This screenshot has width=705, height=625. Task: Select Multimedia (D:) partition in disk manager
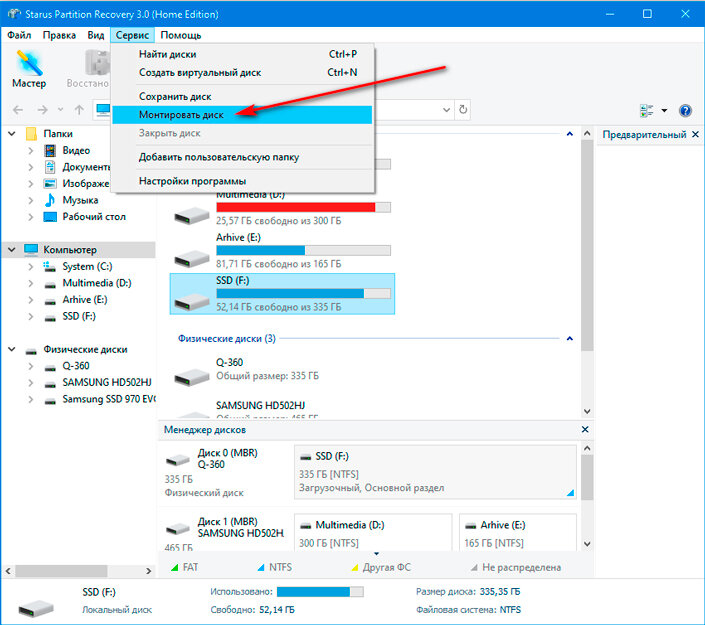[373, 532]
